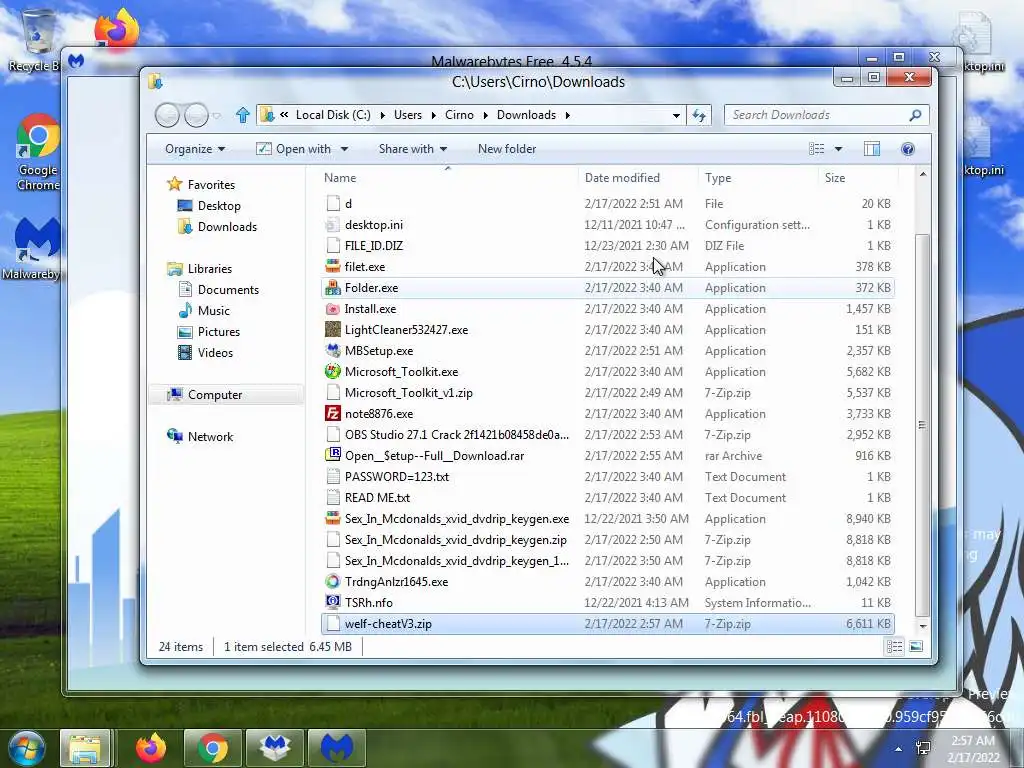Open Firefox from the taskbar

150,748
